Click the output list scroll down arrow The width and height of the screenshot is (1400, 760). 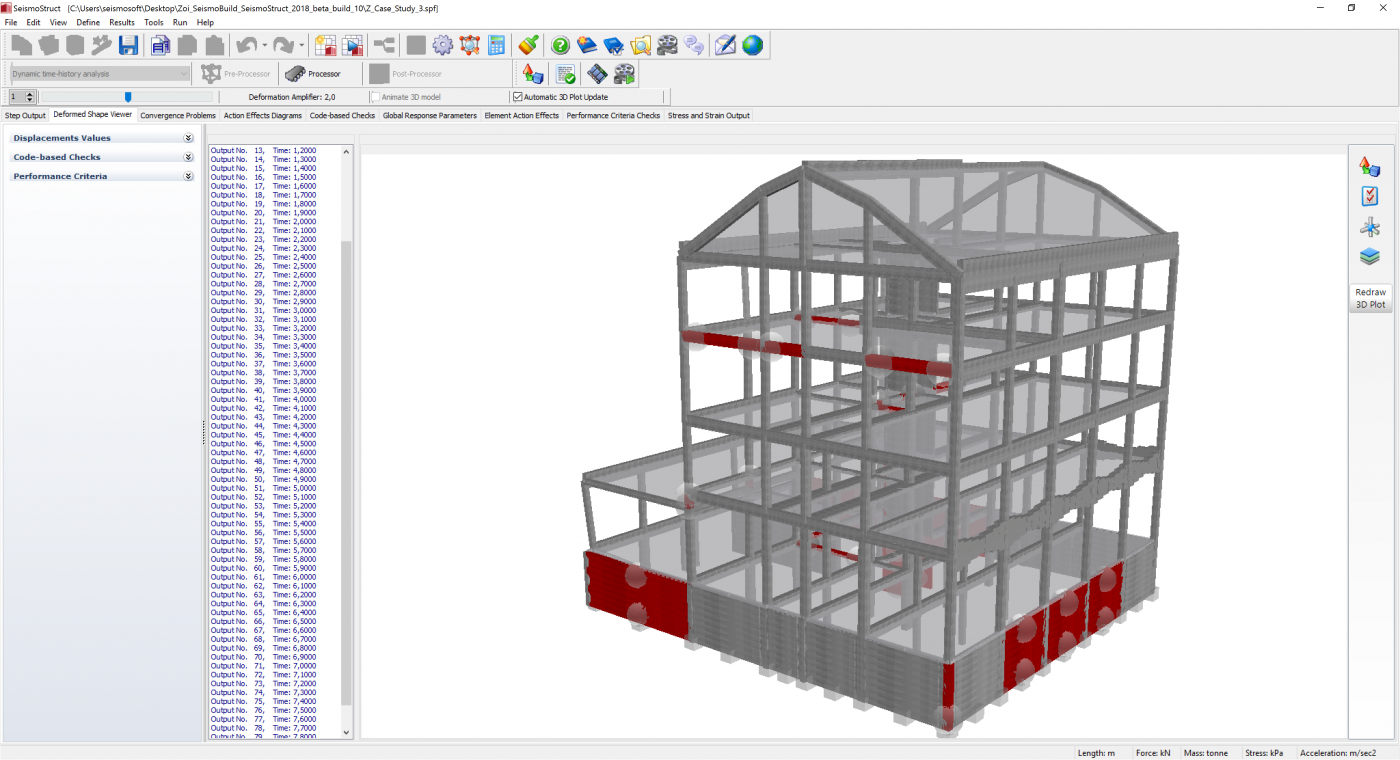point(347,733)
